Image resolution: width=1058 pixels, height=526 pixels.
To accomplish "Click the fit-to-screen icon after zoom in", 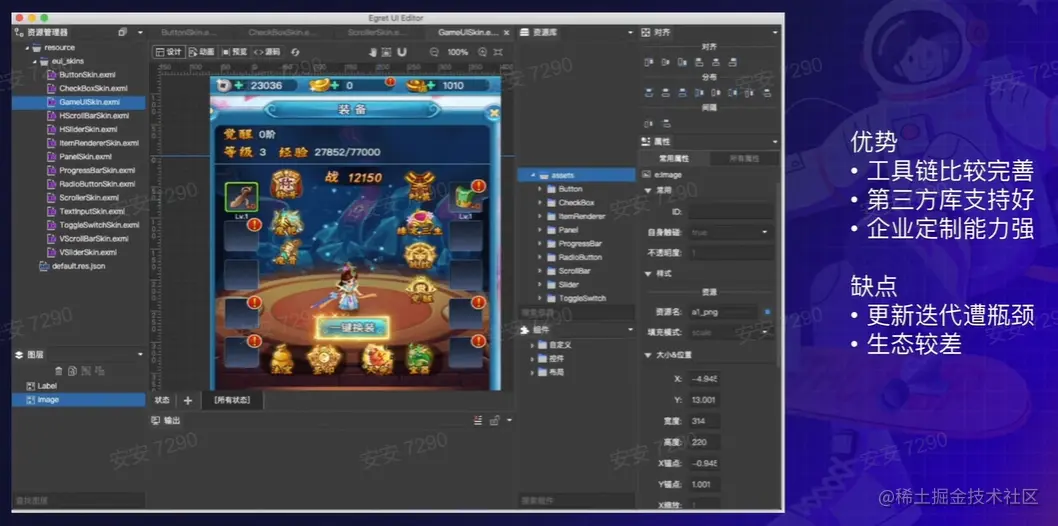I will [x=498, y=52].
